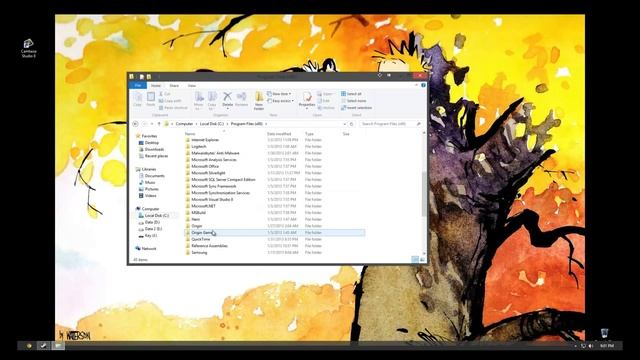Click the taskbar clock
Viewport: 640px width, 360px height.
click(607, 346)
